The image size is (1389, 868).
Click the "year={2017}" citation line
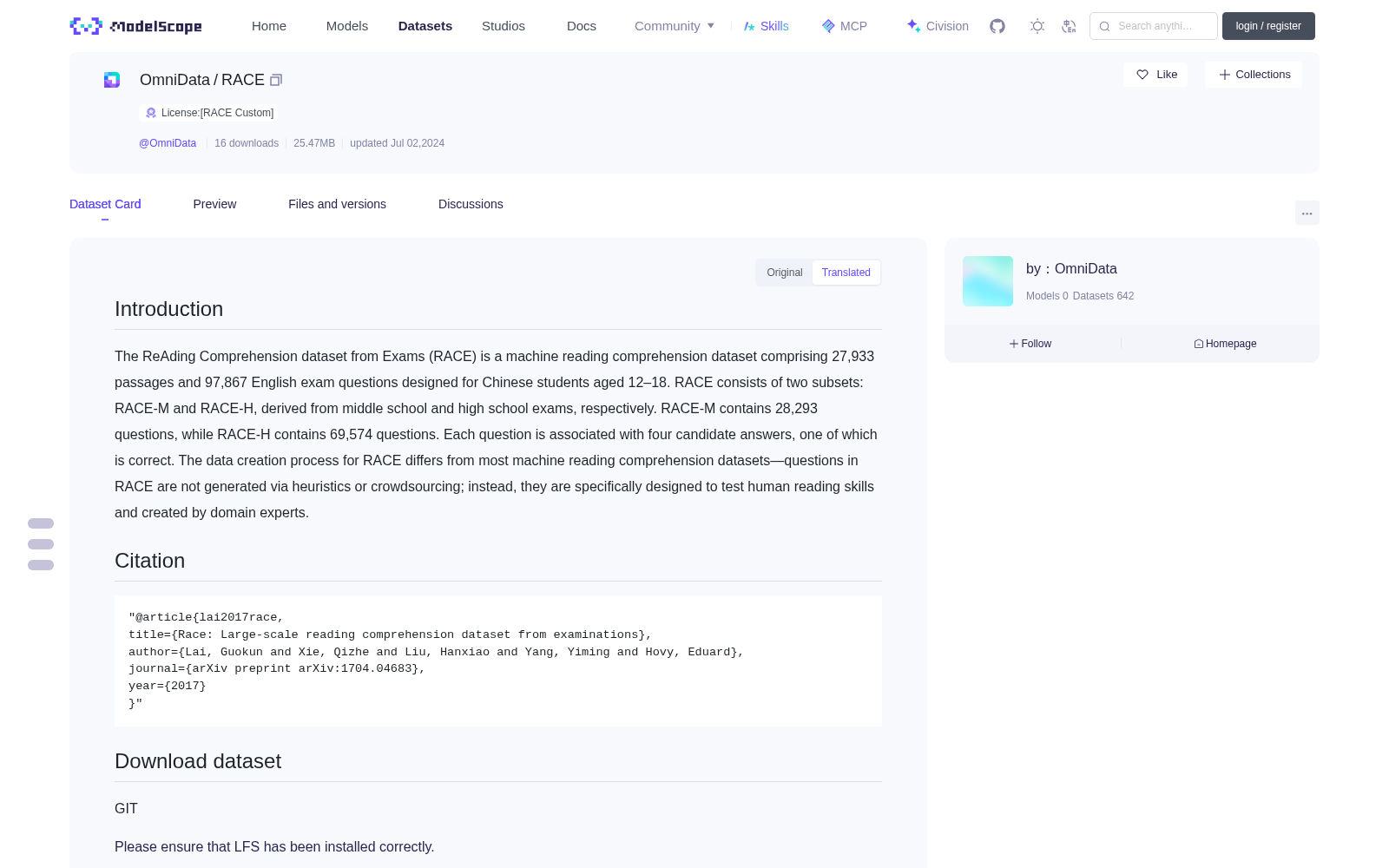[x=168, y=686]
